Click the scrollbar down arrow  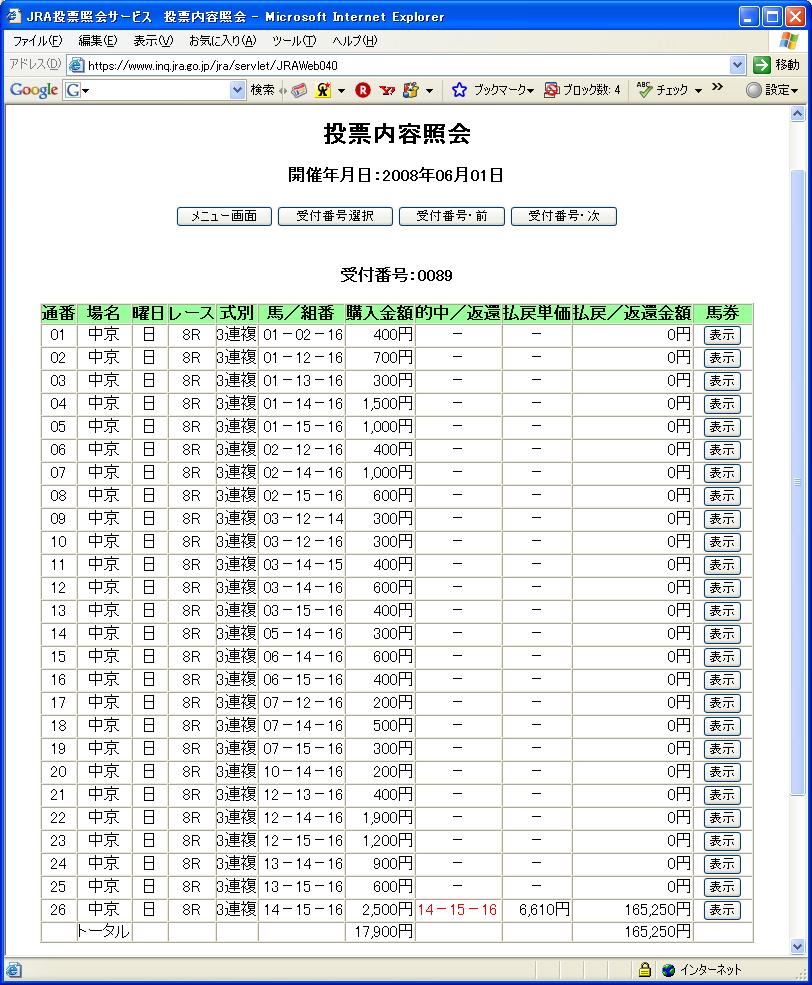(798, 947)
